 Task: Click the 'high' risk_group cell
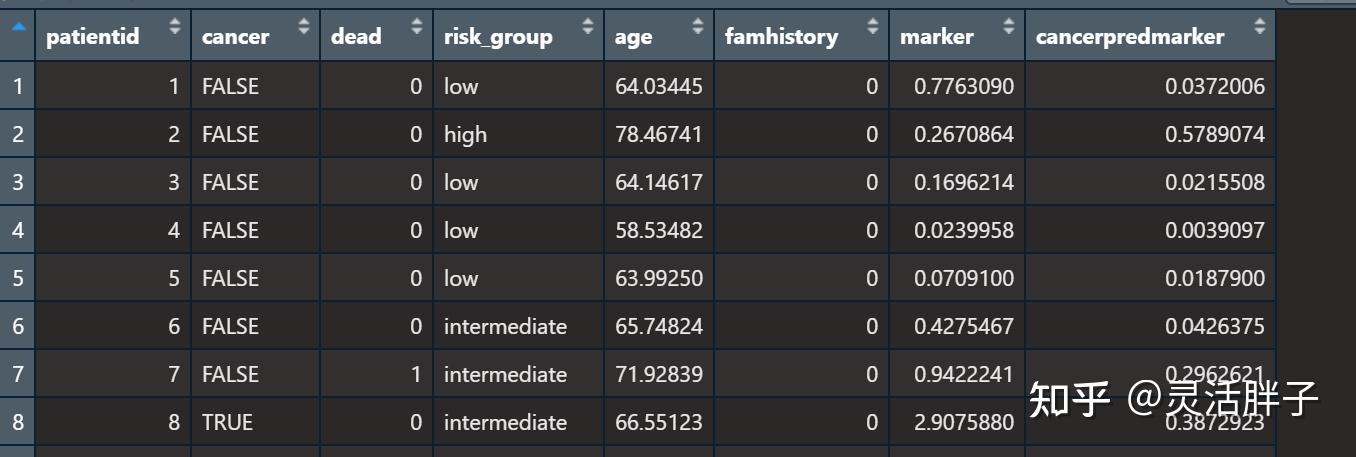pyautogui.click(x=466, y=135)
